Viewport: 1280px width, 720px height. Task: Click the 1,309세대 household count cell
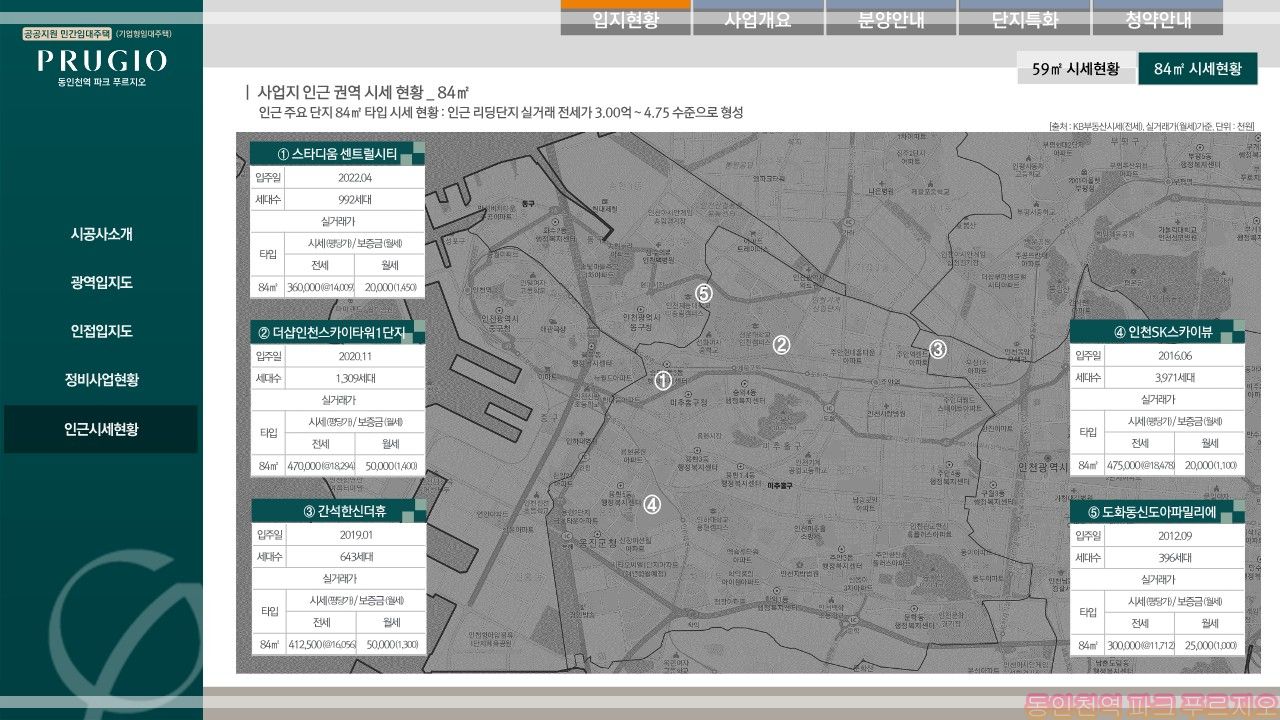click(355, 378)
